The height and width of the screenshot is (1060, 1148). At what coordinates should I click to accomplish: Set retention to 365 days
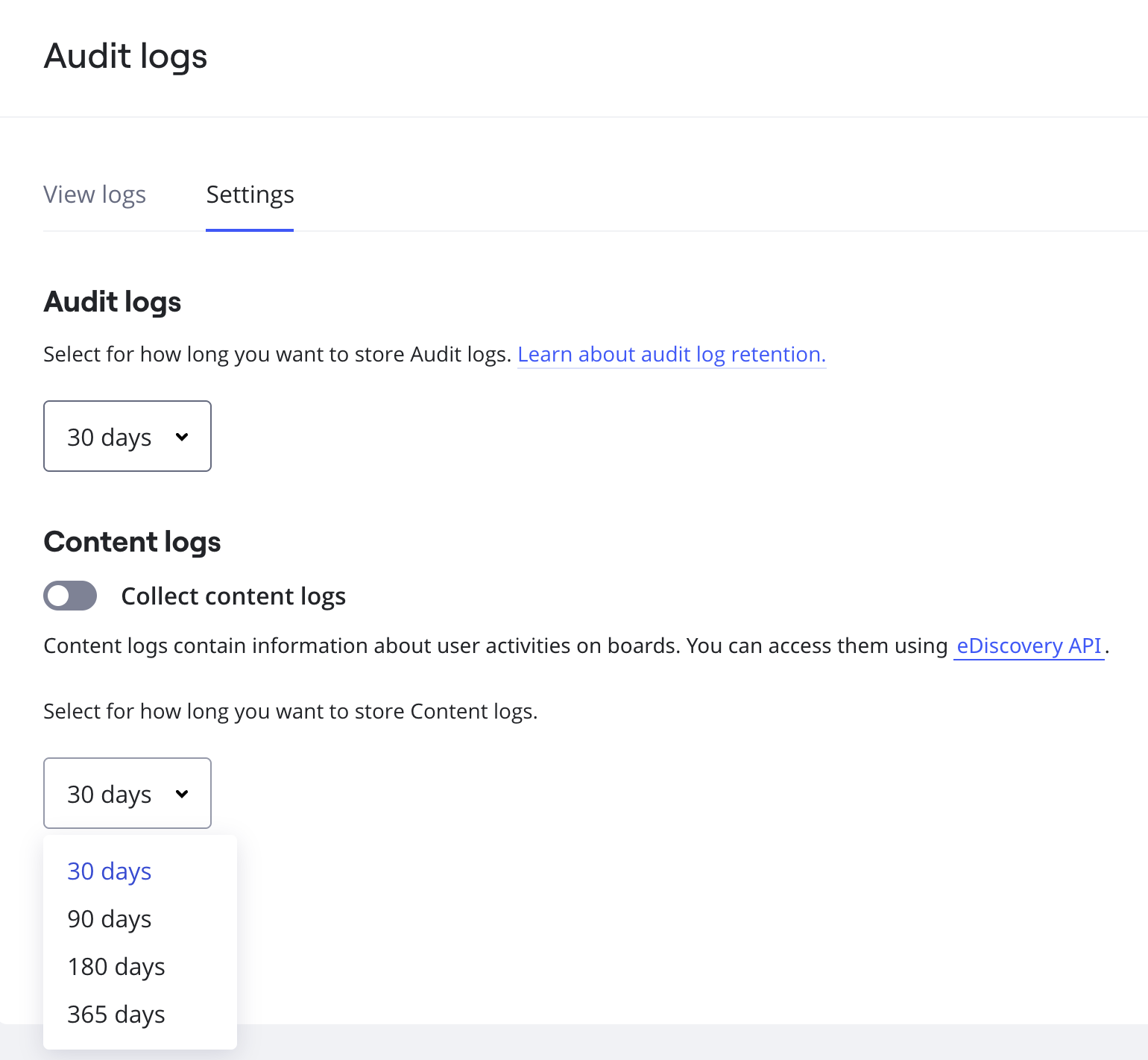click(116, 1015)
